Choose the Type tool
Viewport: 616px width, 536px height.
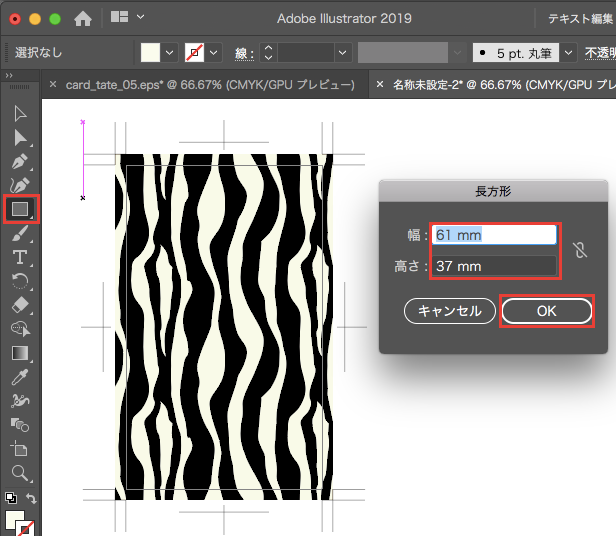click(x=20, y=257)
